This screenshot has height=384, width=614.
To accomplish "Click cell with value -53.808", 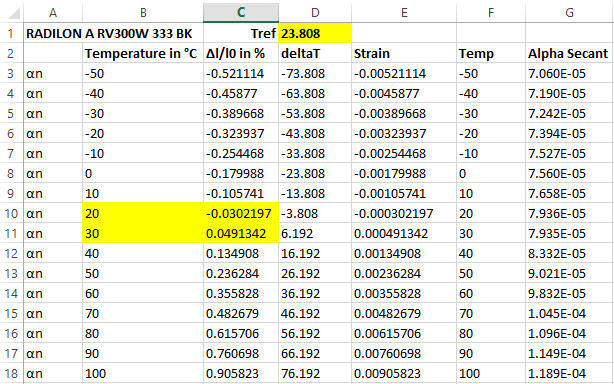I will pyautogui.click(x=315, y=113).
